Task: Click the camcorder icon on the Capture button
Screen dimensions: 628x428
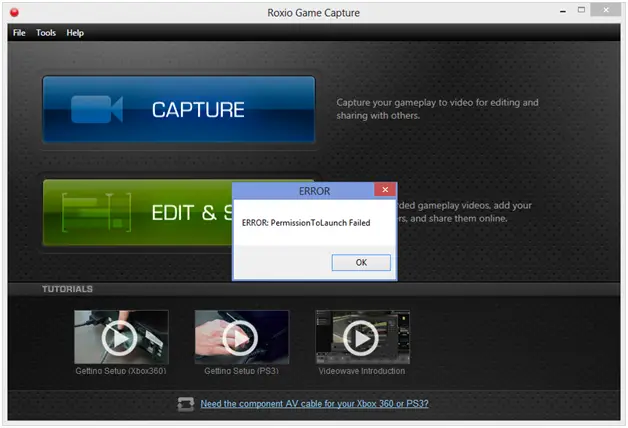Action: [97, 109]
